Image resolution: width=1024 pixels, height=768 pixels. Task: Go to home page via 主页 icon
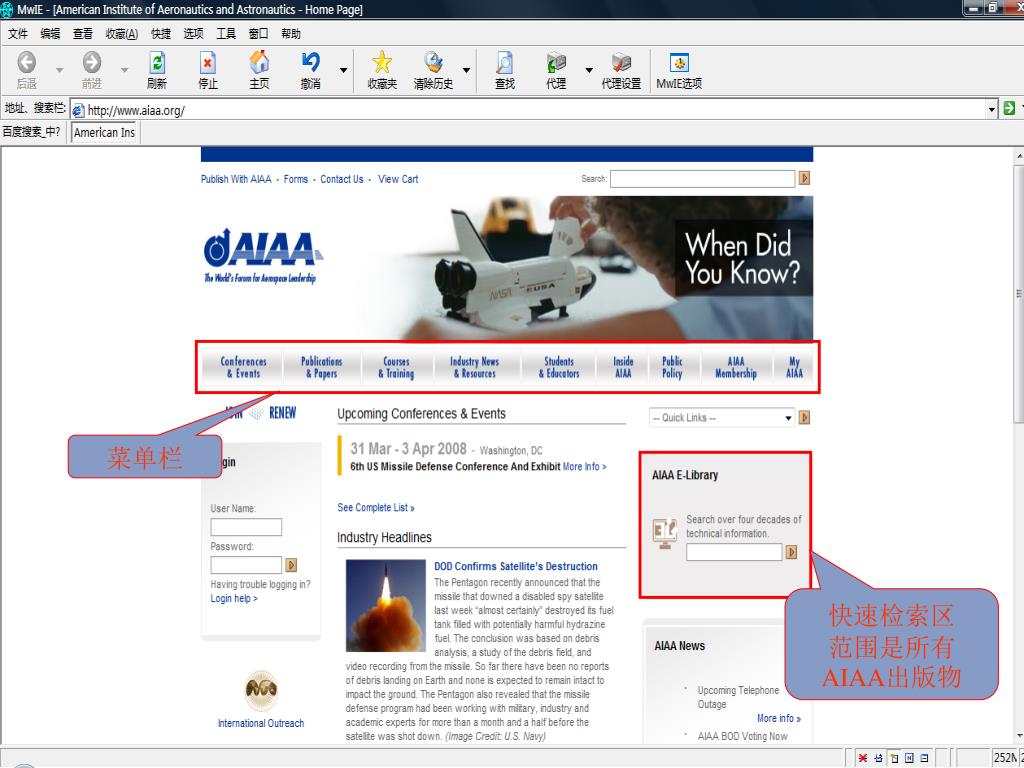[259, 62]
